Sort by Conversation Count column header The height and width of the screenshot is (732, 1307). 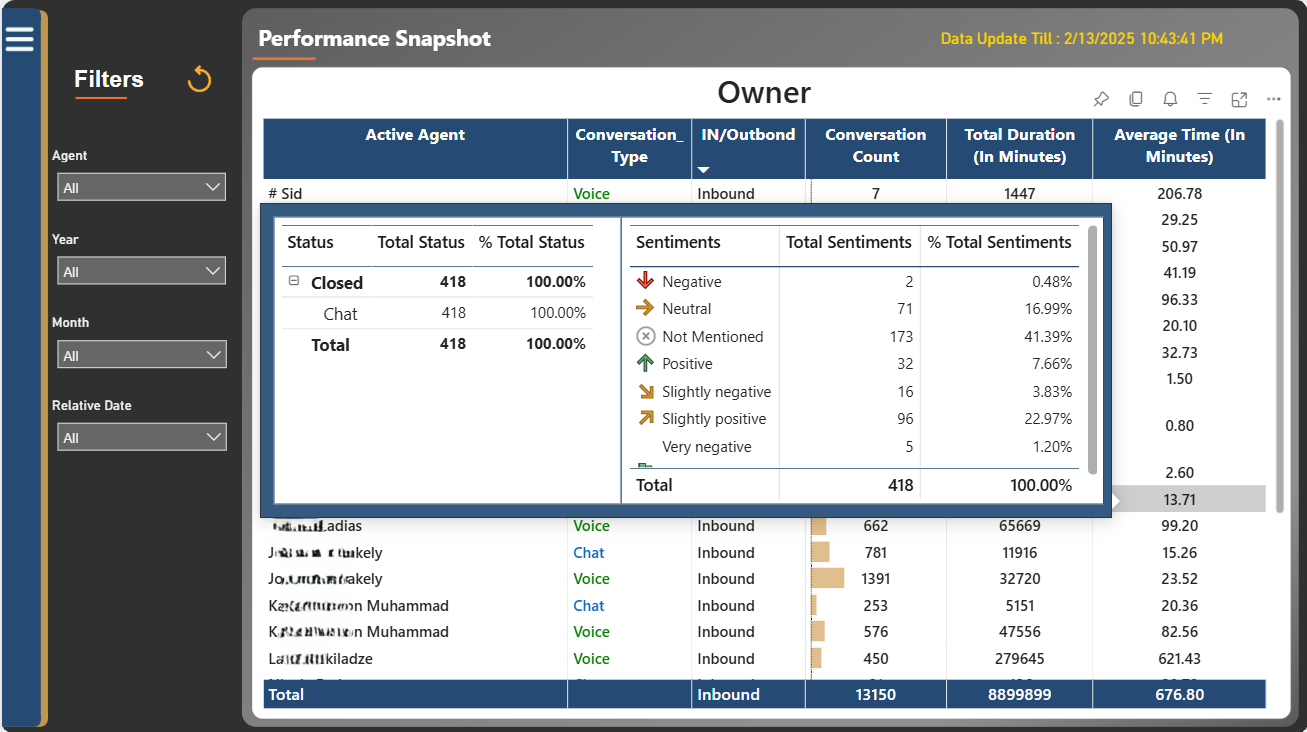coord(875,146)
